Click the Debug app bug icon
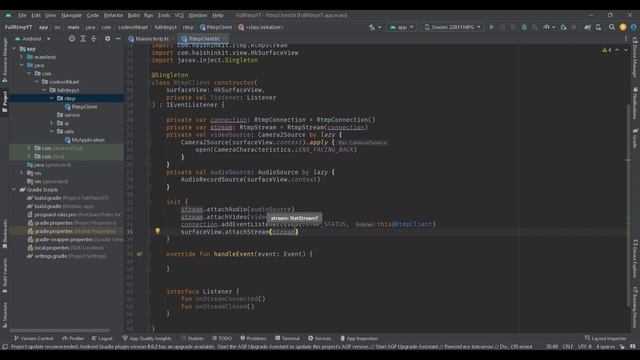Viewport: 640px width, 360px height. 524,27
